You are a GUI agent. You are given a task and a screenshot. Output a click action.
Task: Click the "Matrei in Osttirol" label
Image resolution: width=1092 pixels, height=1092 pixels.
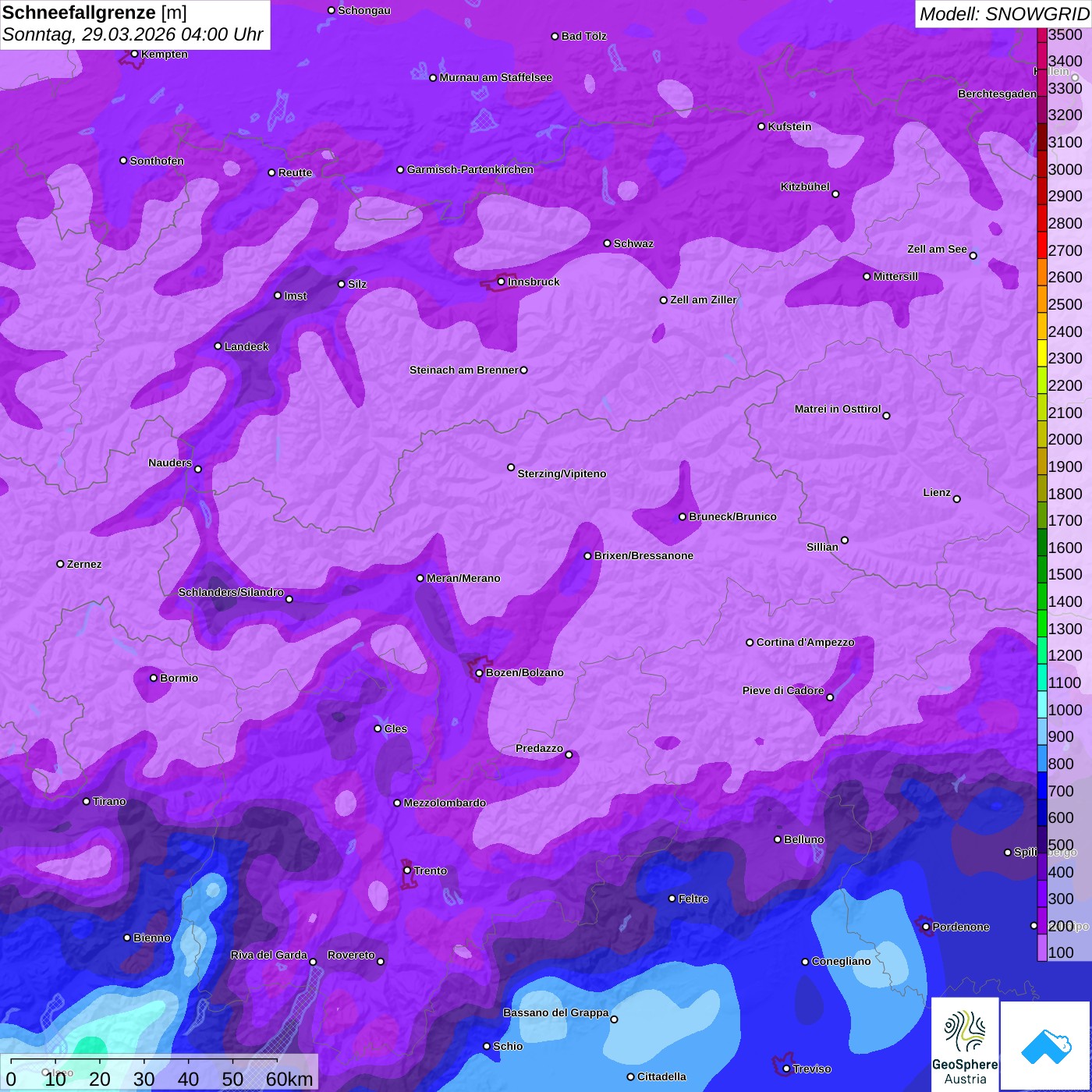838,409
